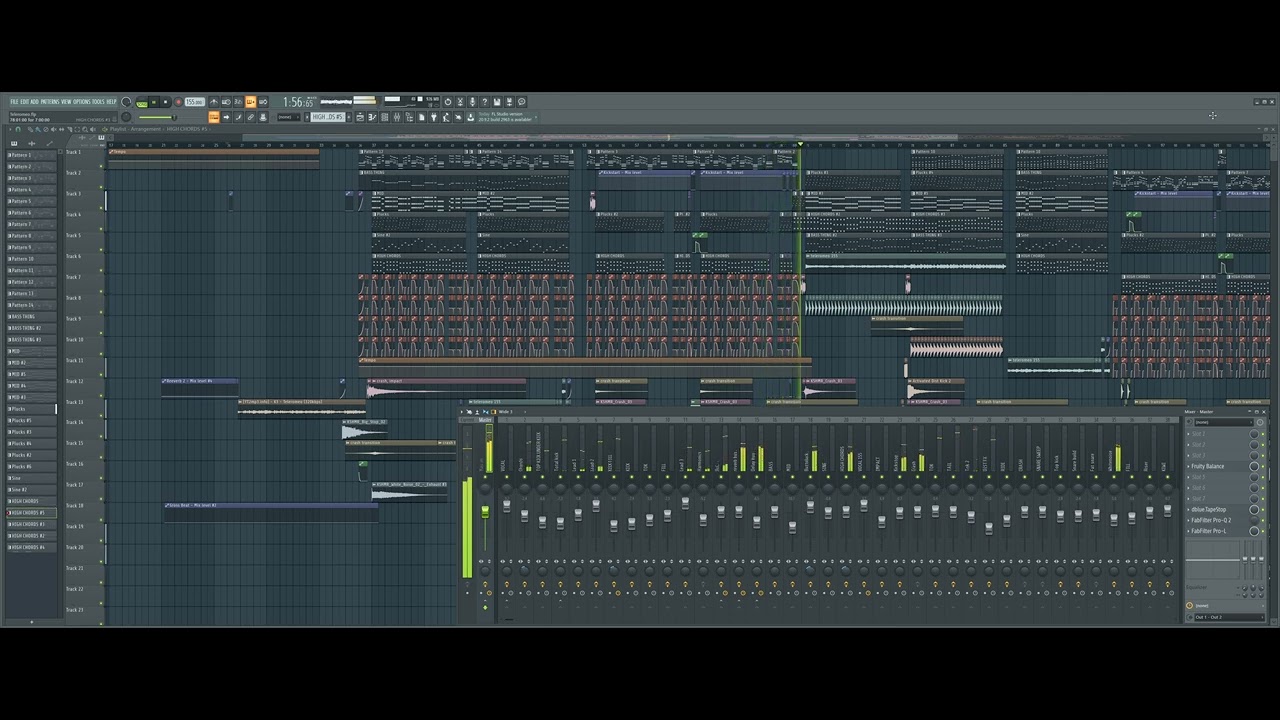Open the HIGH CHORDS #5 pattern selector

point(327,117)
